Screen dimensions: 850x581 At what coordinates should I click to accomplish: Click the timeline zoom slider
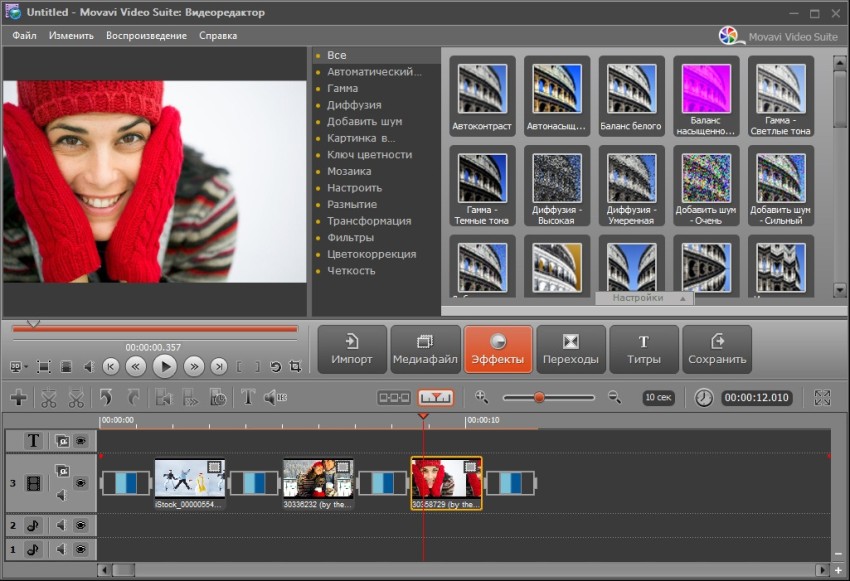[540, 396]
